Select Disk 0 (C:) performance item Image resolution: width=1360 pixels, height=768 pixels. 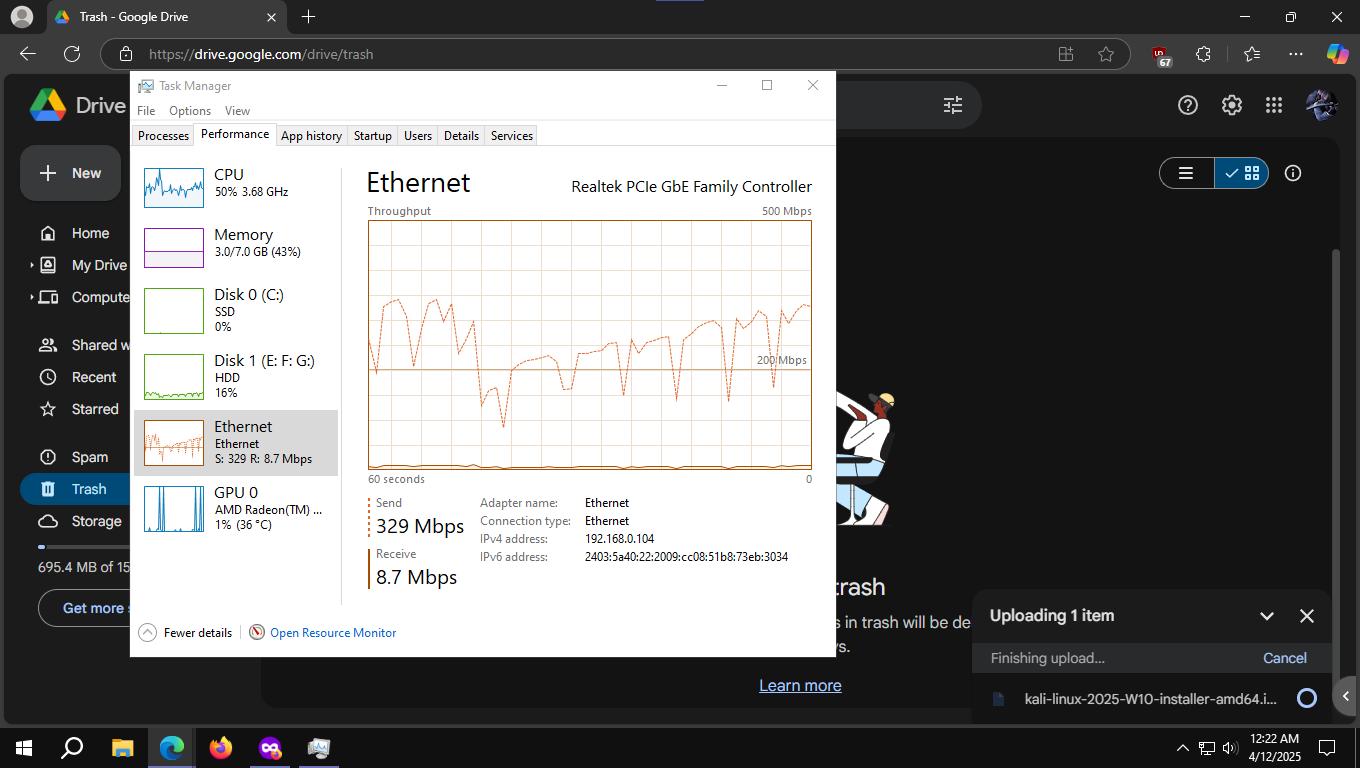coord(236,310)
